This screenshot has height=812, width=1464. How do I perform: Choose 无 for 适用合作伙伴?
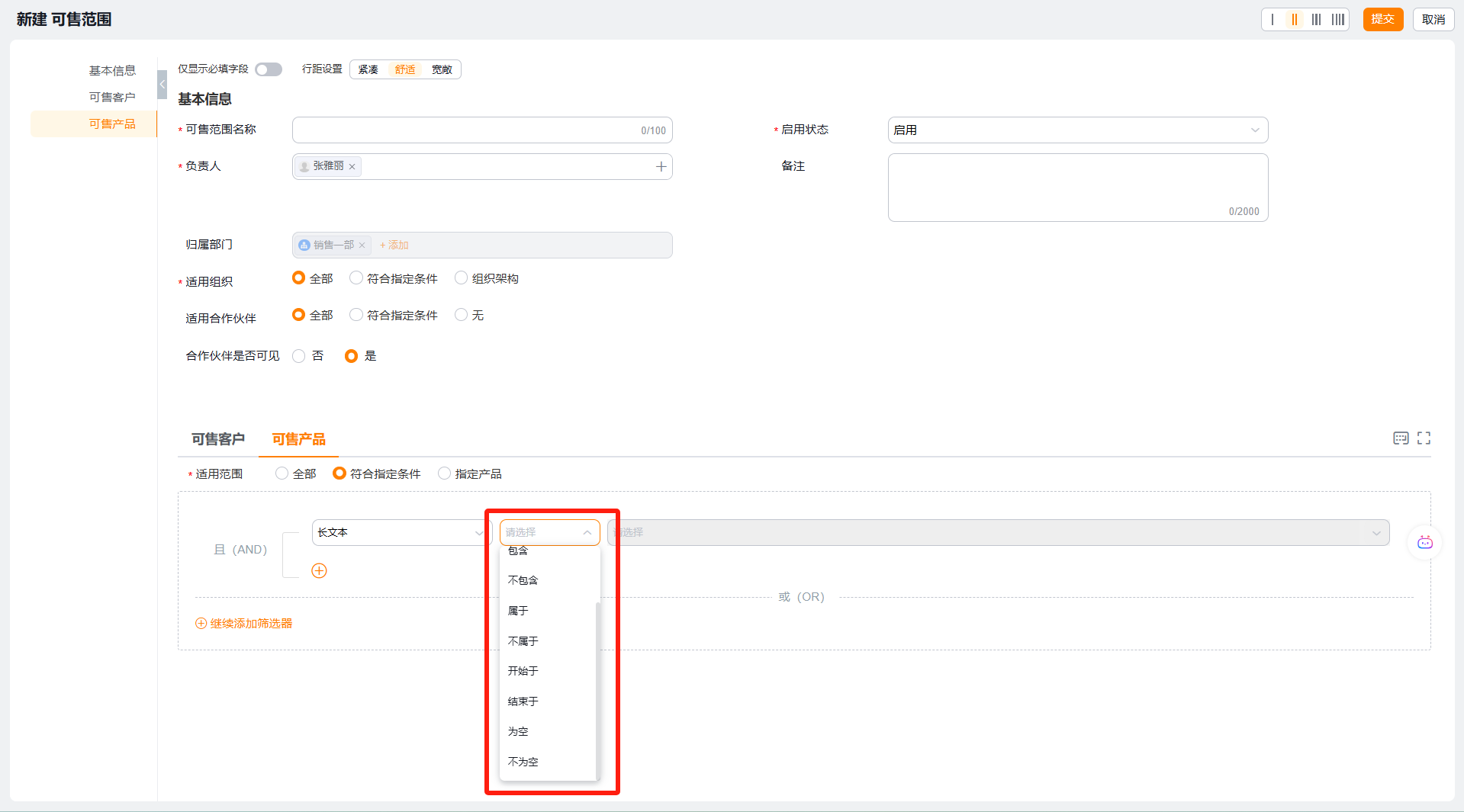(x=462, y=315)
